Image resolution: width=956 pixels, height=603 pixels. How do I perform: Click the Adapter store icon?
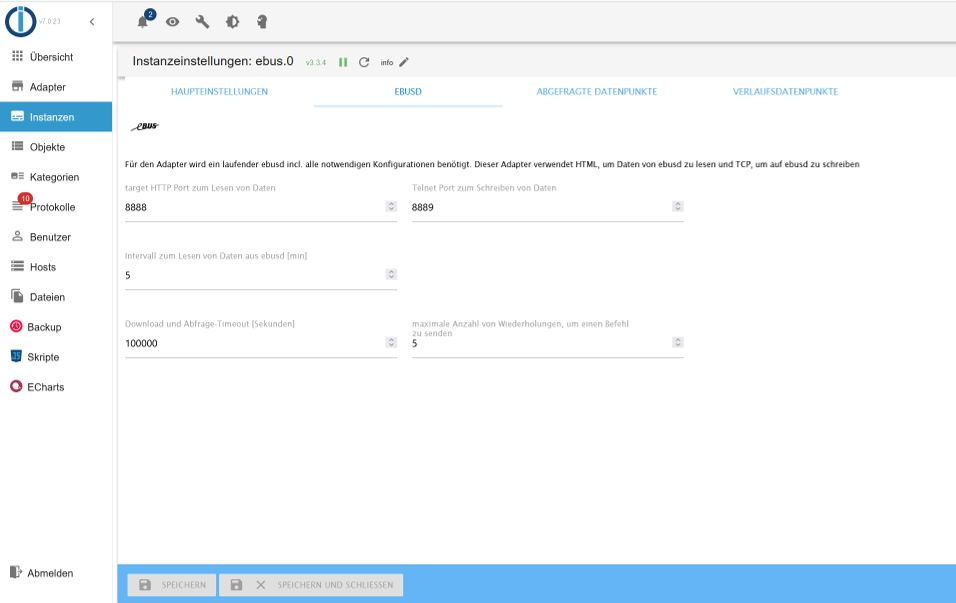(17, 86)
